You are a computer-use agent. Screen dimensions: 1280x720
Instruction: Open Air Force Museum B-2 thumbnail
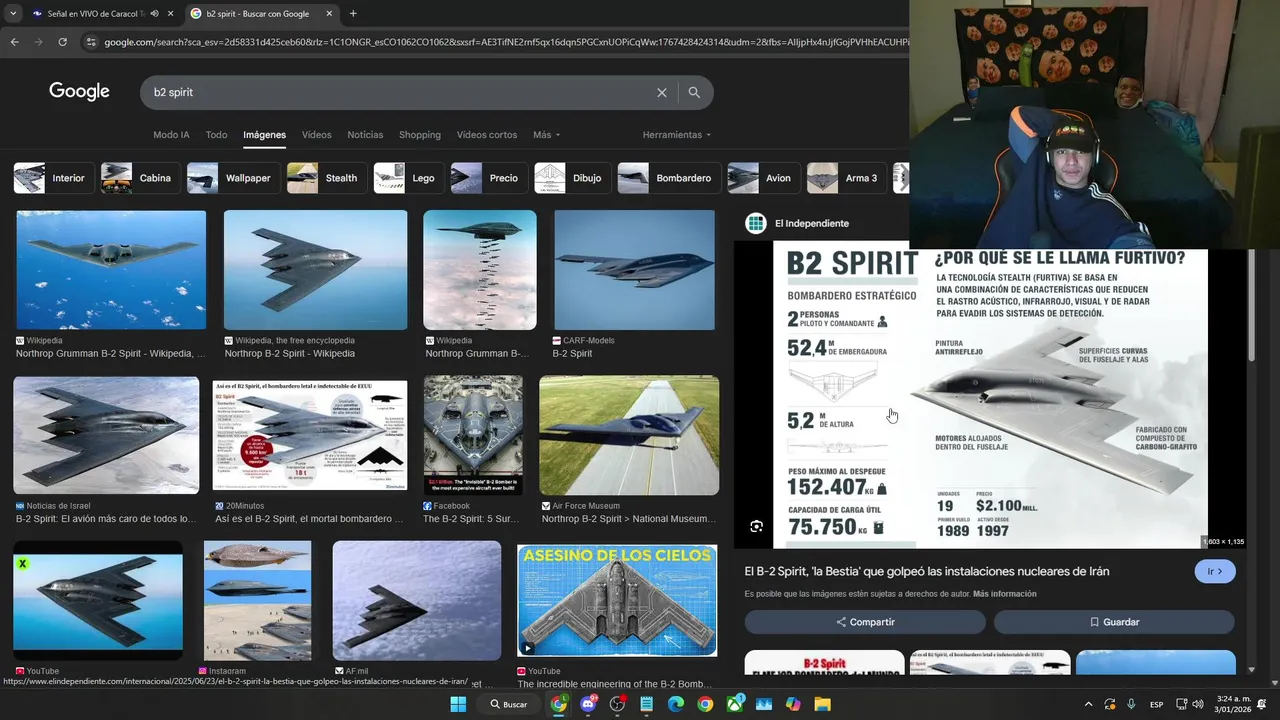click(629, 435)
